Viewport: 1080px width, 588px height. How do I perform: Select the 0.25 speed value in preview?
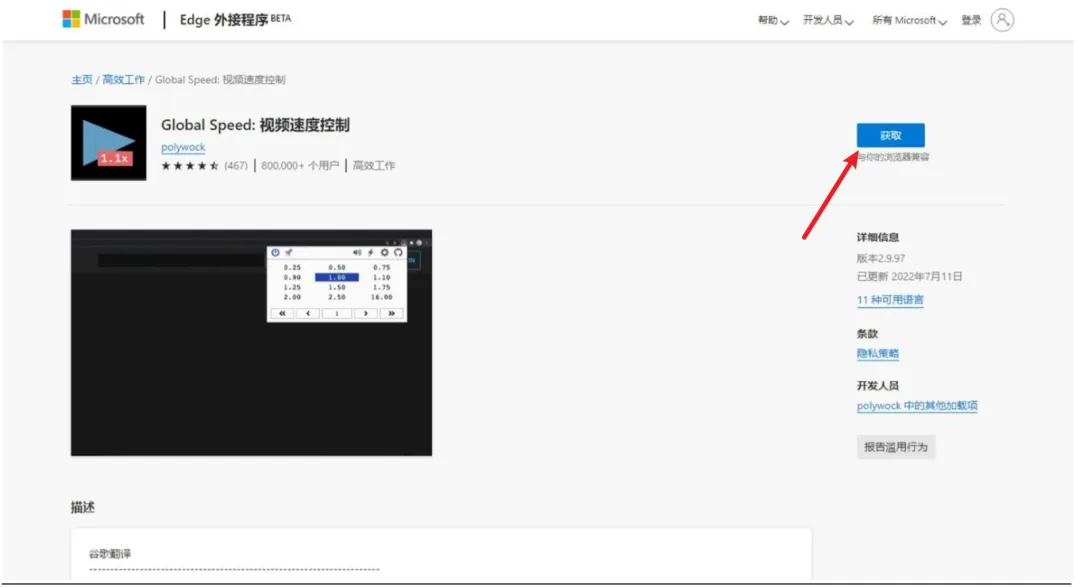point(292,268)
